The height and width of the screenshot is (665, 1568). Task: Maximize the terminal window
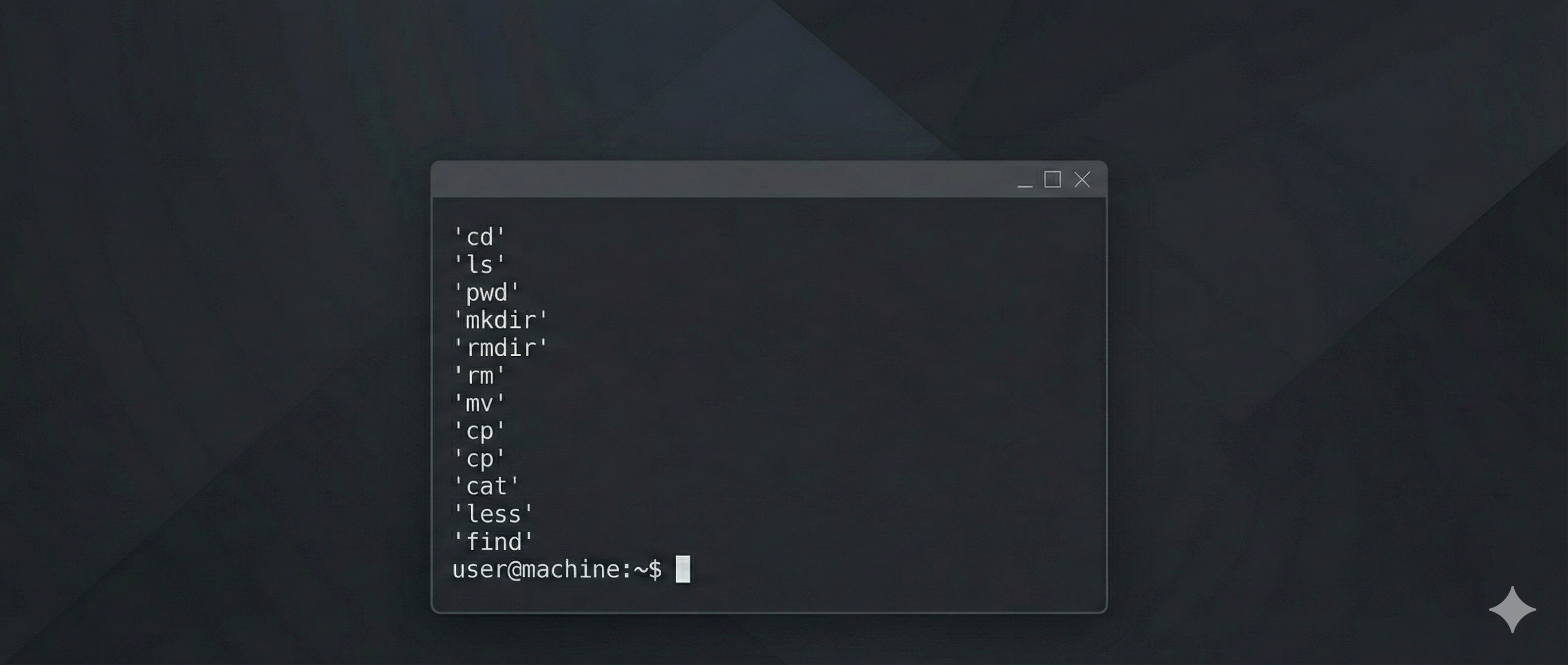(x=1053, y=180)
